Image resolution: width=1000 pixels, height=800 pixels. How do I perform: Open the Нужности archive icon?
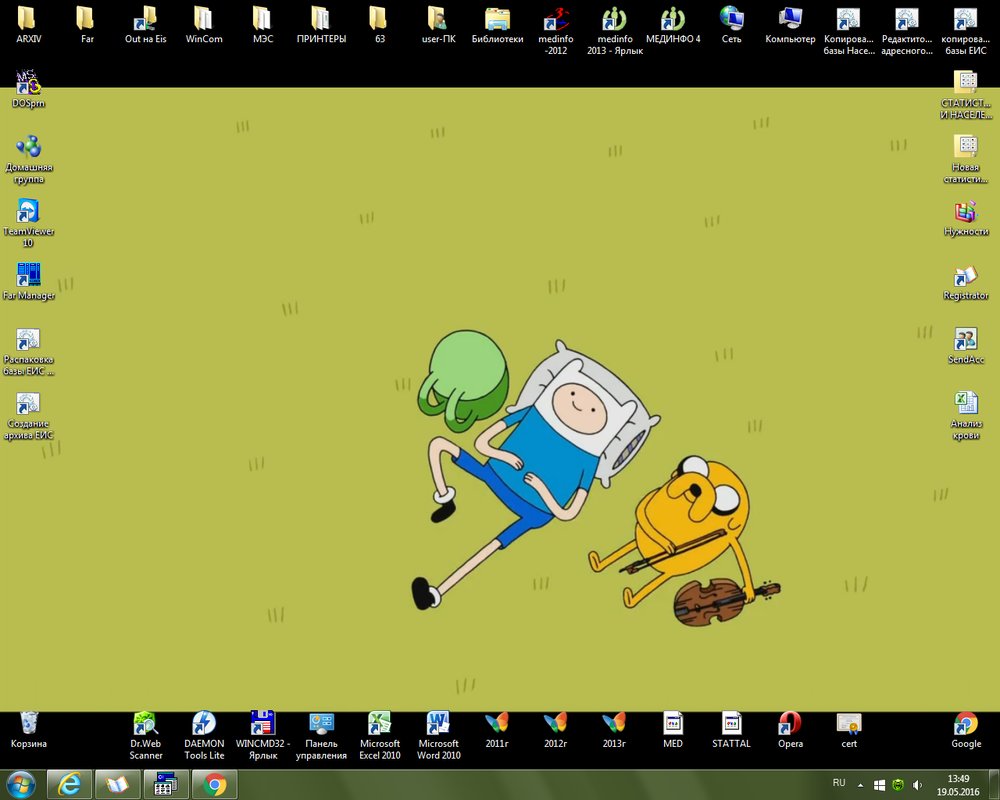tap(966, 218)
